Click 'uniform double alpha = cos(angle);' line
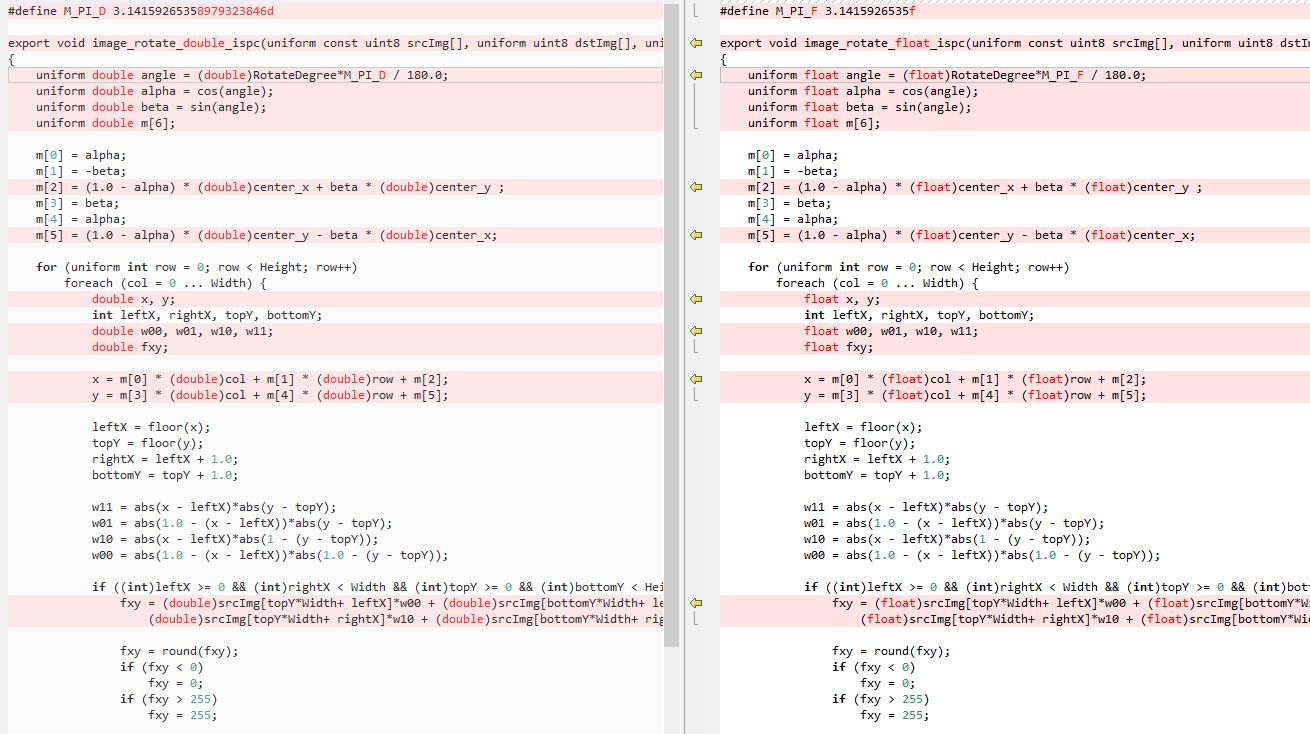1310x734 pixels. pos(154,91)
